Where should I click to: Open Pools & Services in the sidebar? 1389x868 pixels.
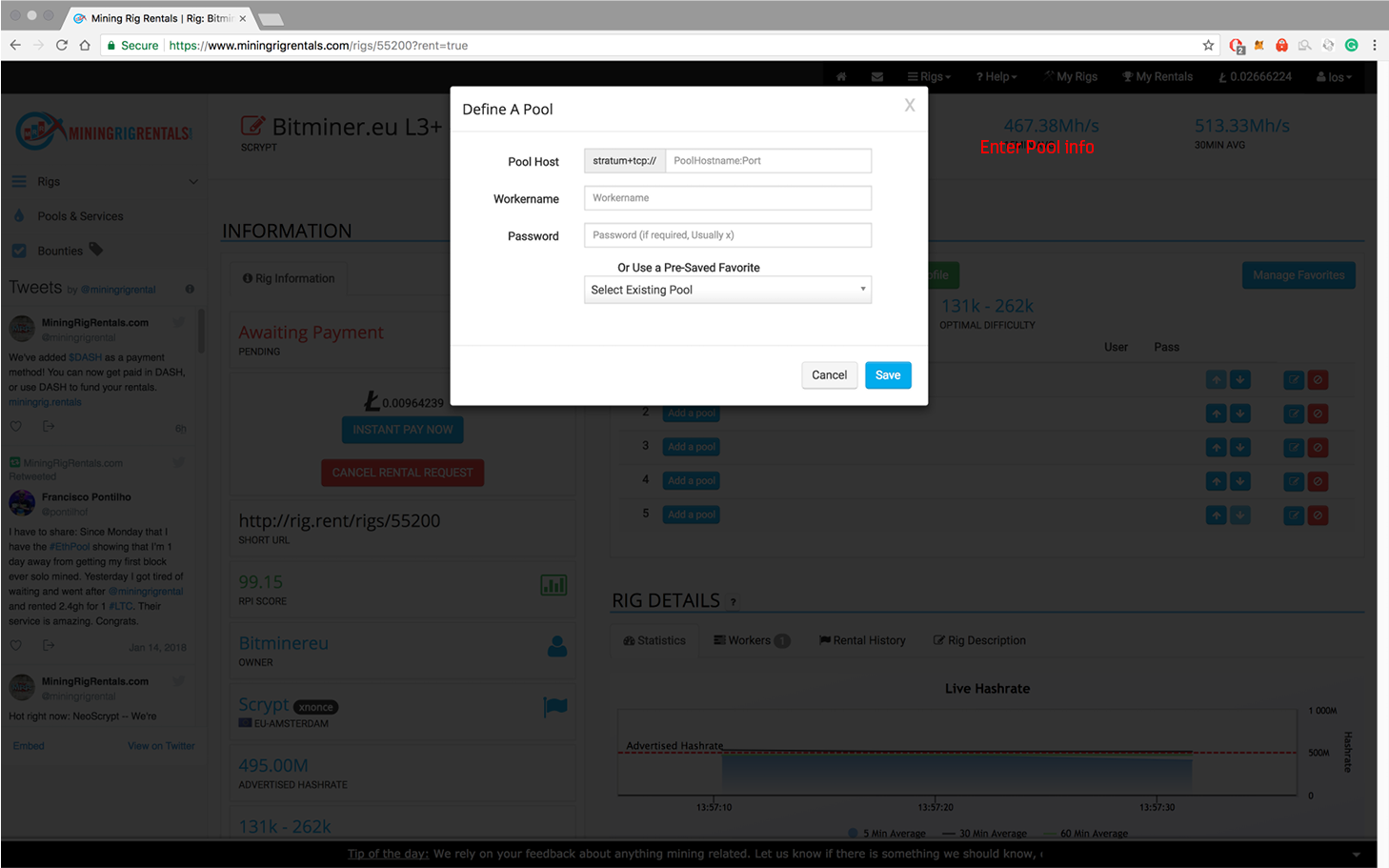[80, 216]
